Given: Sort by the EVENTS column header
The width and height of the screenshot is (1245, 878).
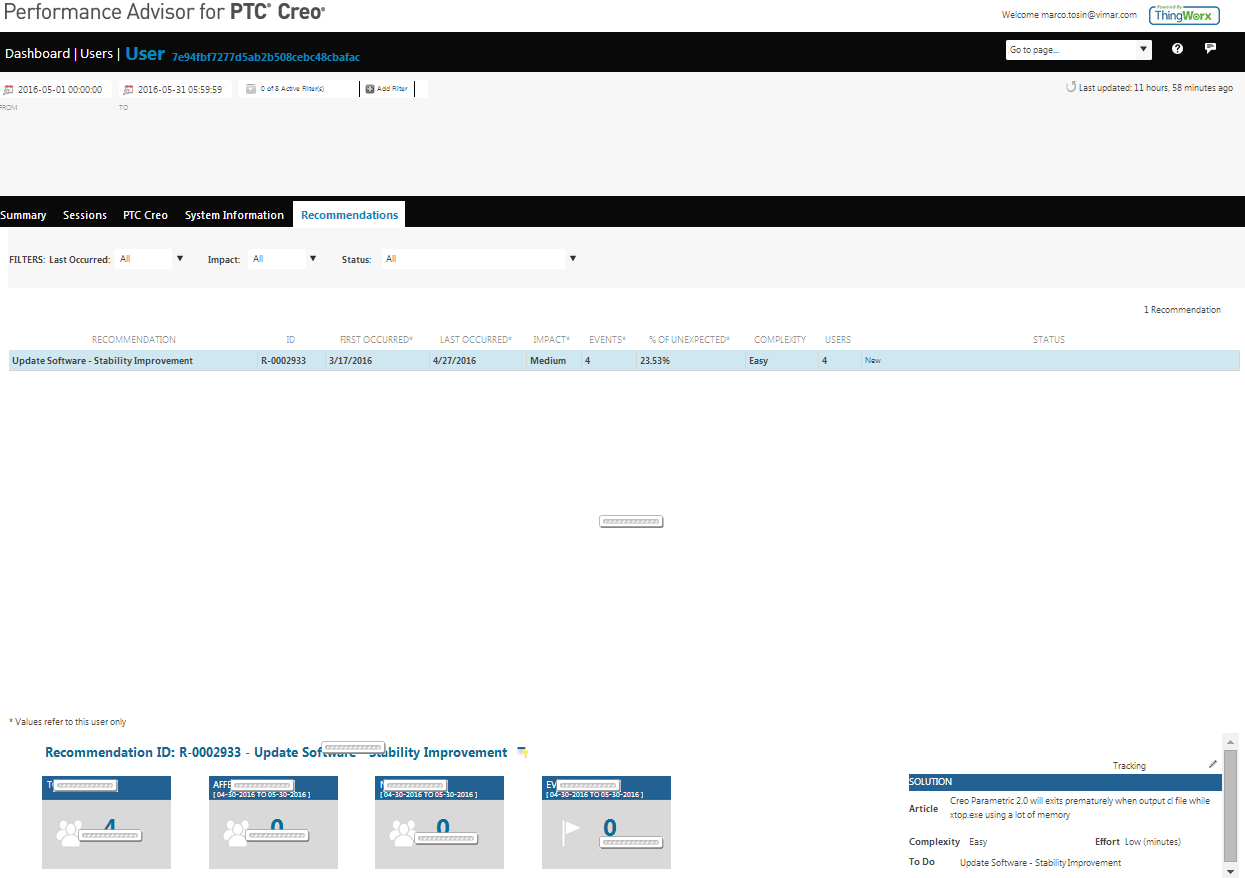Looking at the screenshot, I should [608, 340].
